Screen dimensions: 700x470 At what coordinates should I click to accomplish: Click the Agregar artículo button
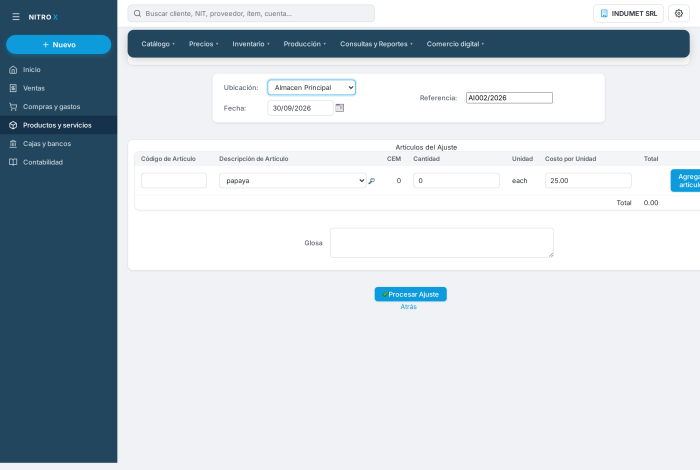coord(686,181)
